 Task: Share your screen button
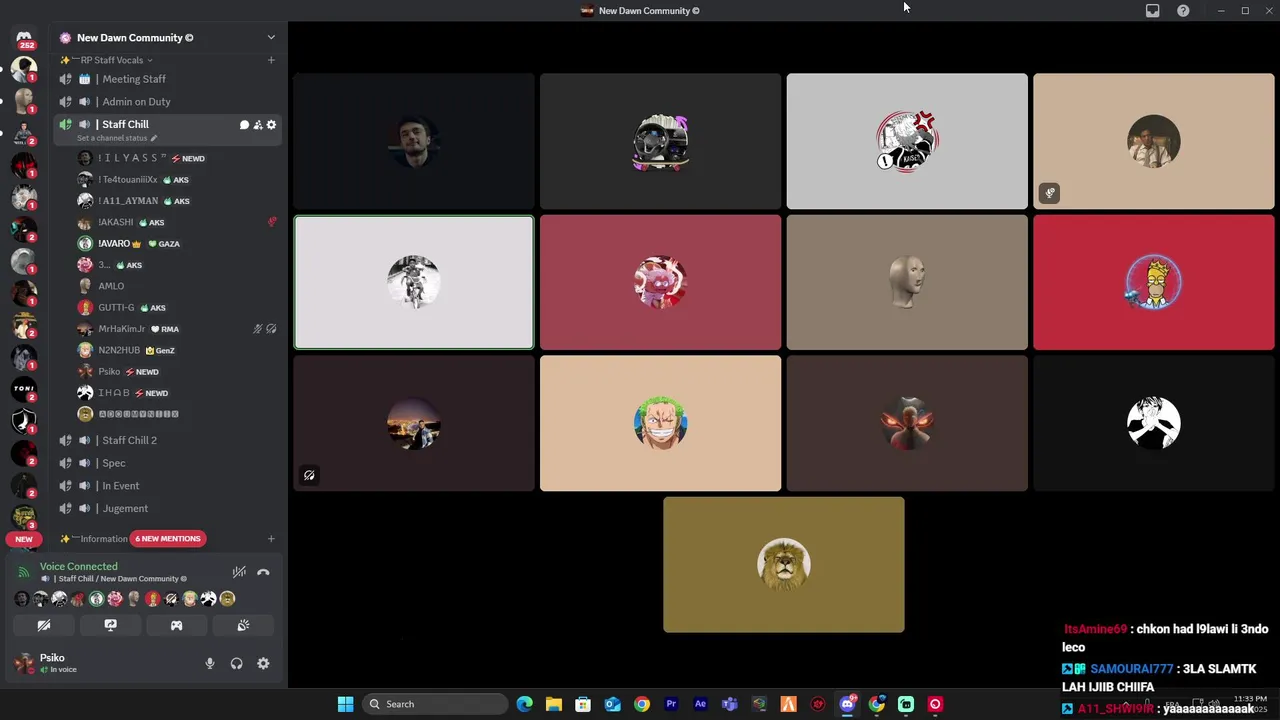pyautogui.click(x=110, y=625)
